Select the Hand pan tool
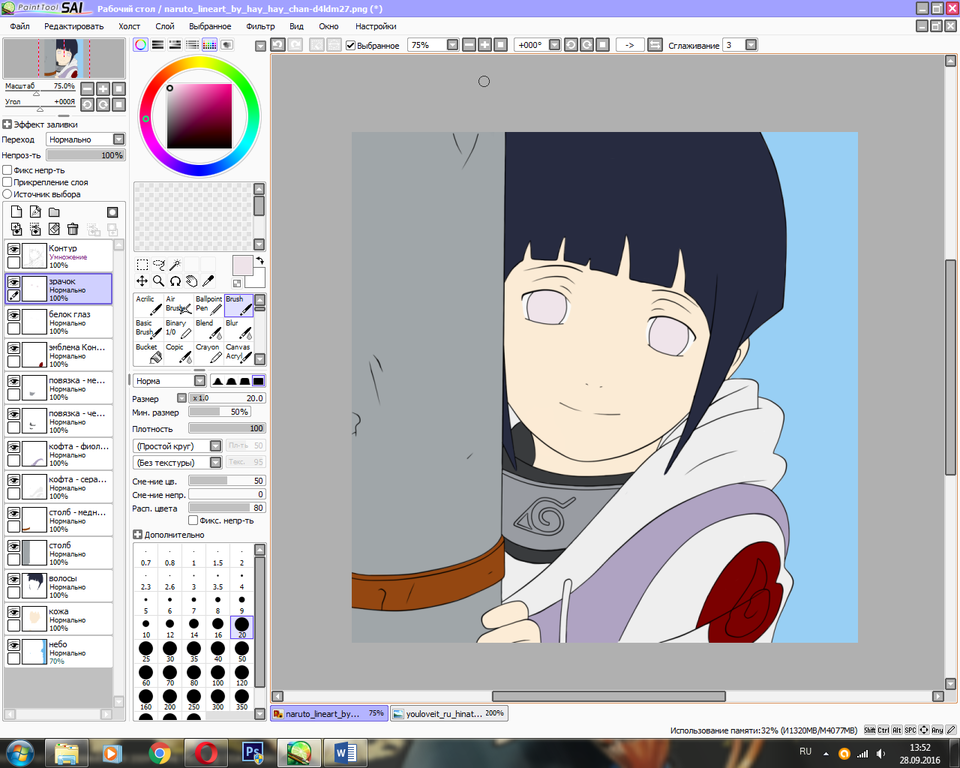The image size is (960, 768). tap(192, 281)
